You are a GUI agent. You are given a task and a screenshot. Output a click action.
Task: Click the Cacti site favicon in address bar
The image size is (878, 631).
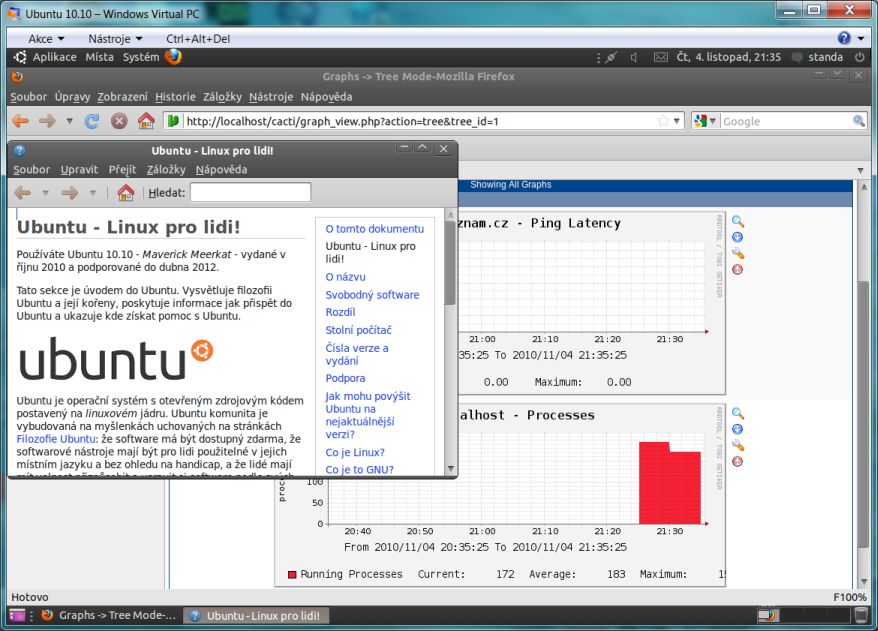point(173,121)
